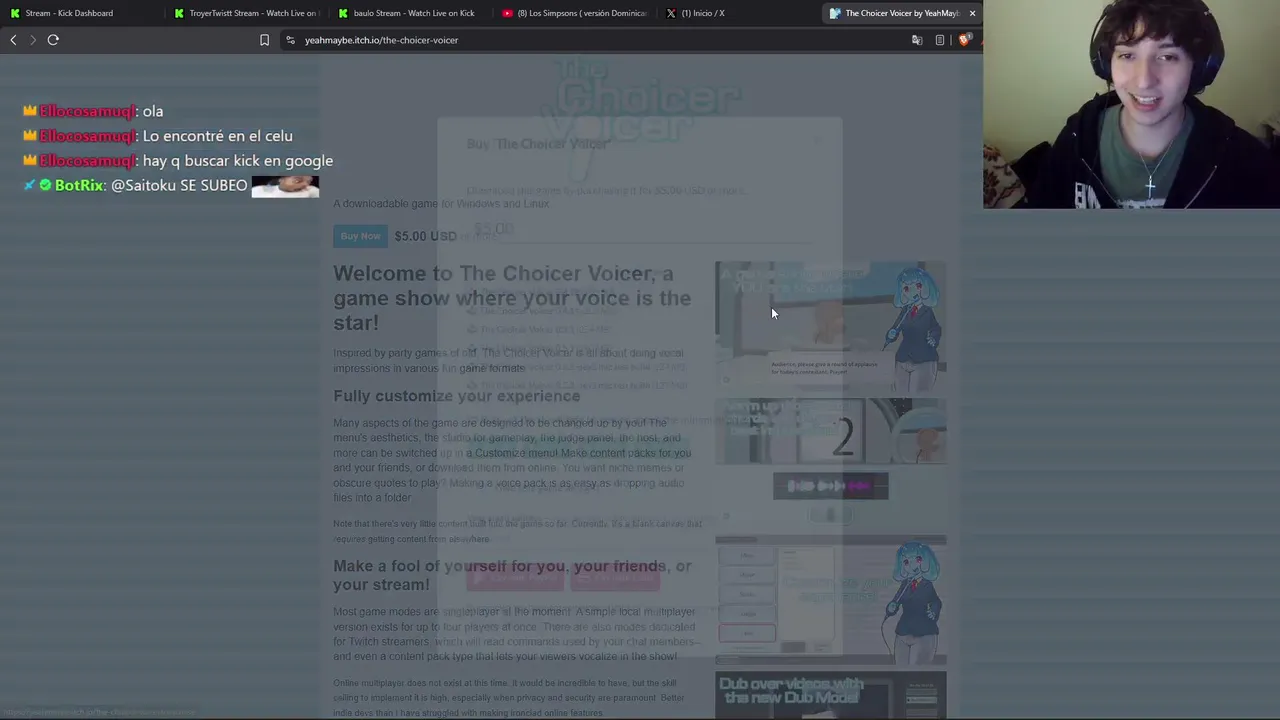Open the first game screenshot with applause caption

[x=830, y=326]
